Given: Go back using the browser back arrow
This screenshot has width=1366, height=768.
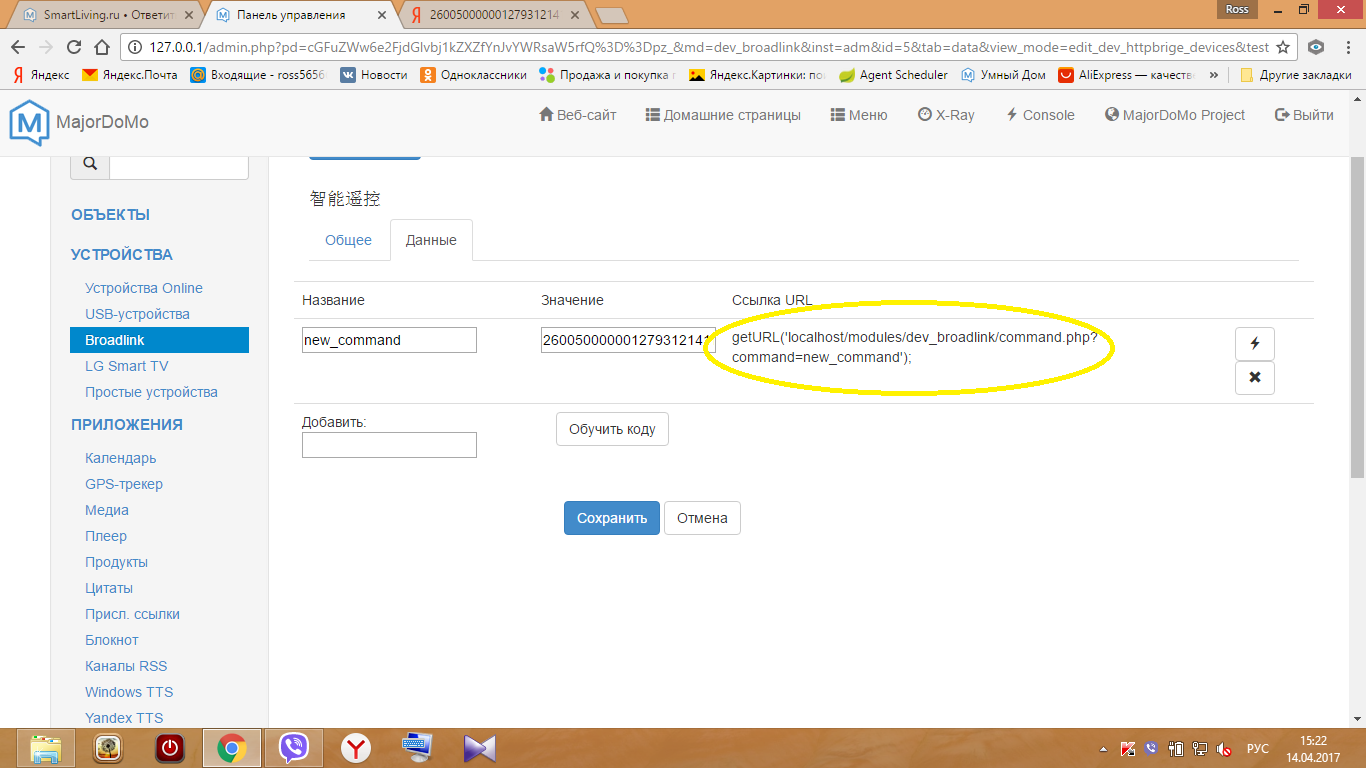Looking at the screenshot, I should (18, 47).
